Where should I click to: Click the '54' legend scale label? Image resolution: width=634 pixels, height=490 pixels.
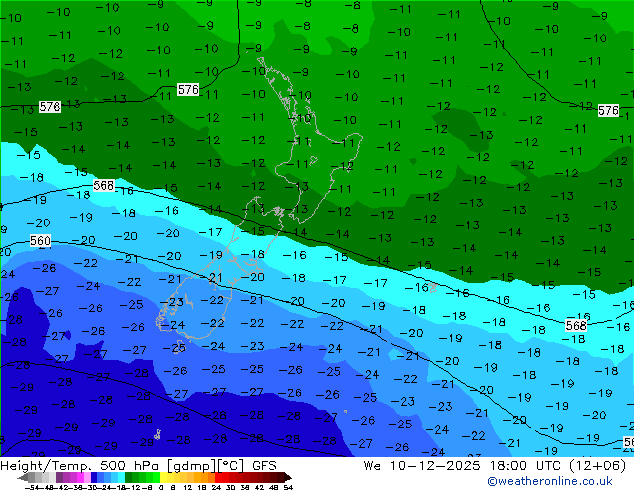[x=287, y=487]
